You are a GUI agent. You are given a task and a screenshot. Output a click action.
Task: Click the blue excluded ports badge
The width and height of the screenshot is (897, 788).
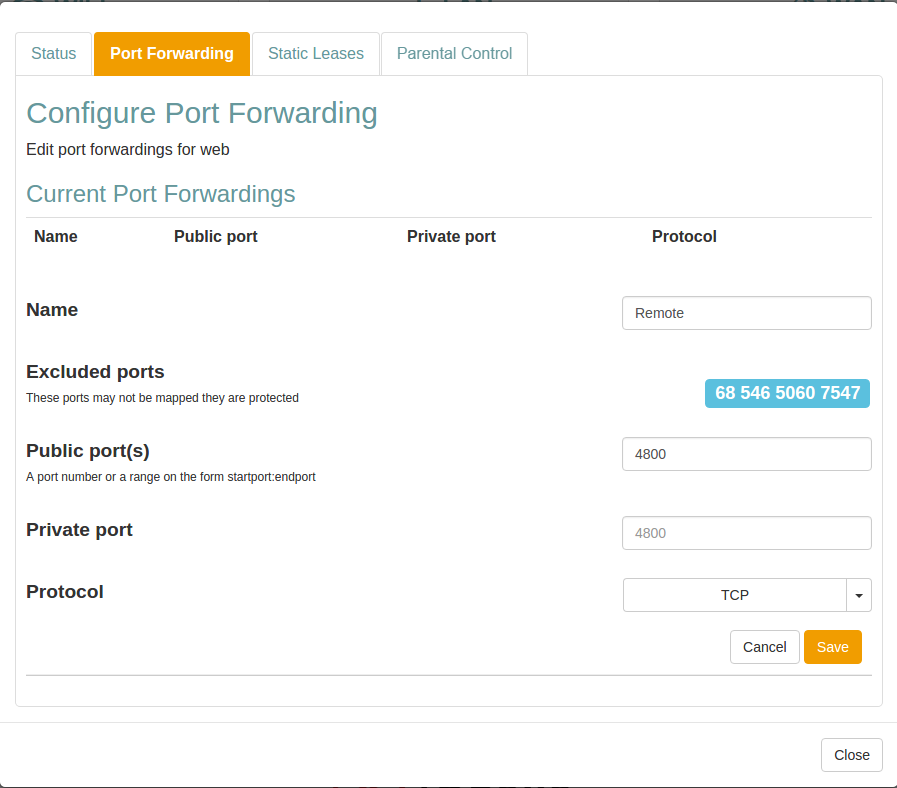coord(787,393)
